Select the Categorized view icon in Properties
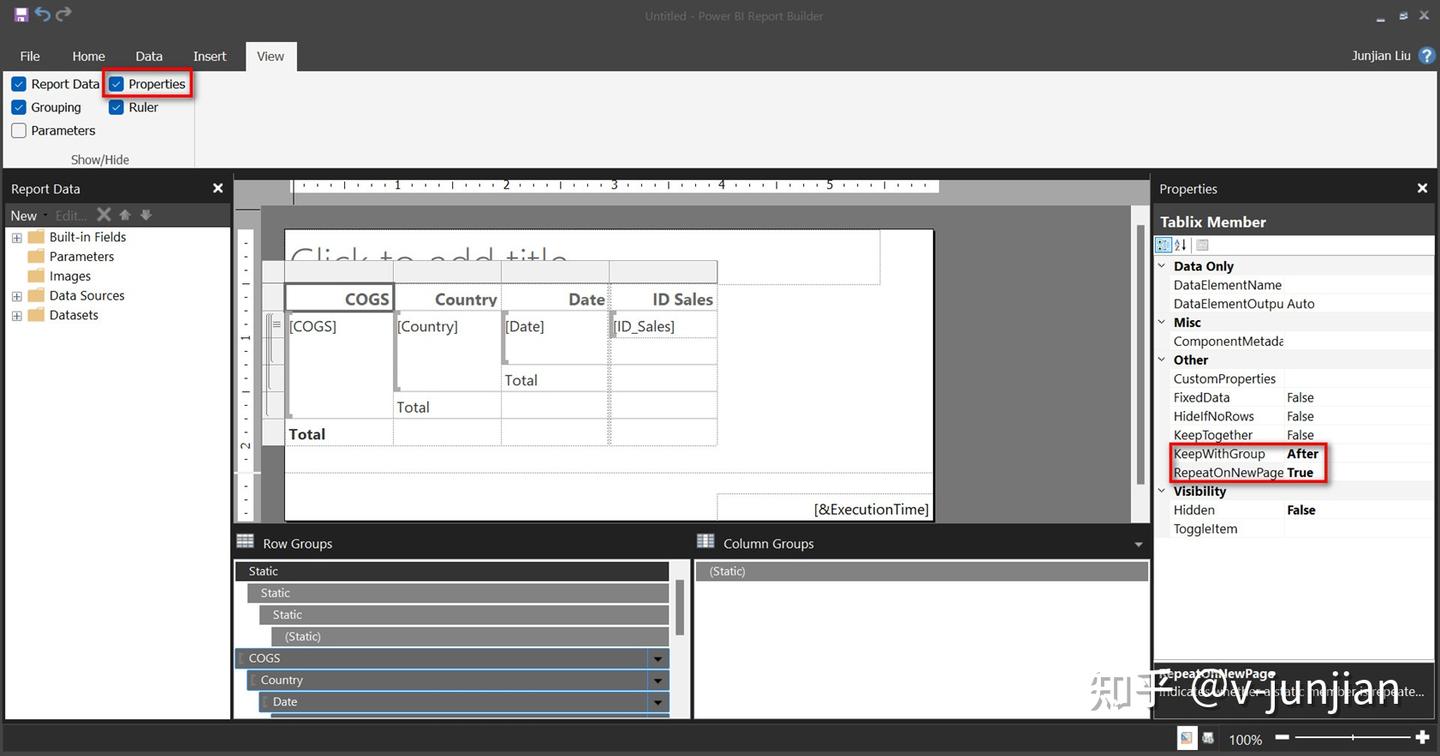This screenshot has width=1440, height=756. [1163, 245]
